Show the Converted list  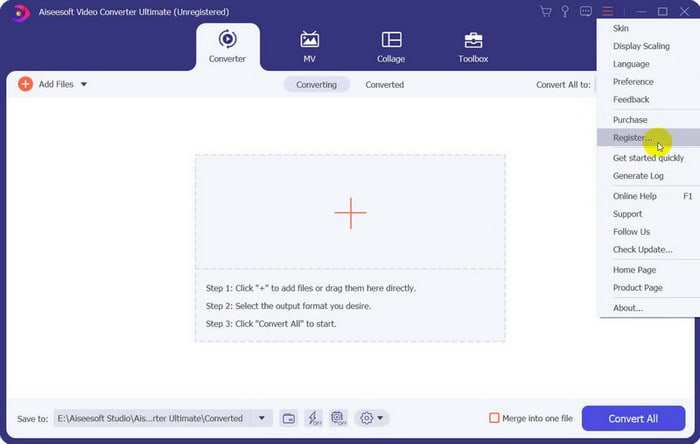[x=384, y=84]
